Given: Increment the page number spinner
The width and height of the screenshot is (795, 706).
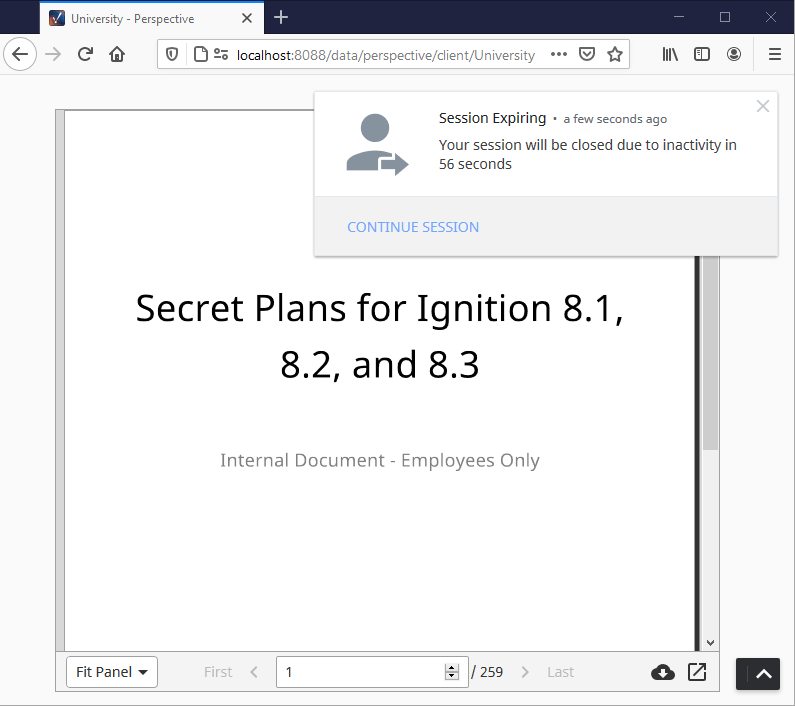Looking at the screenshot, I should 451,667.
